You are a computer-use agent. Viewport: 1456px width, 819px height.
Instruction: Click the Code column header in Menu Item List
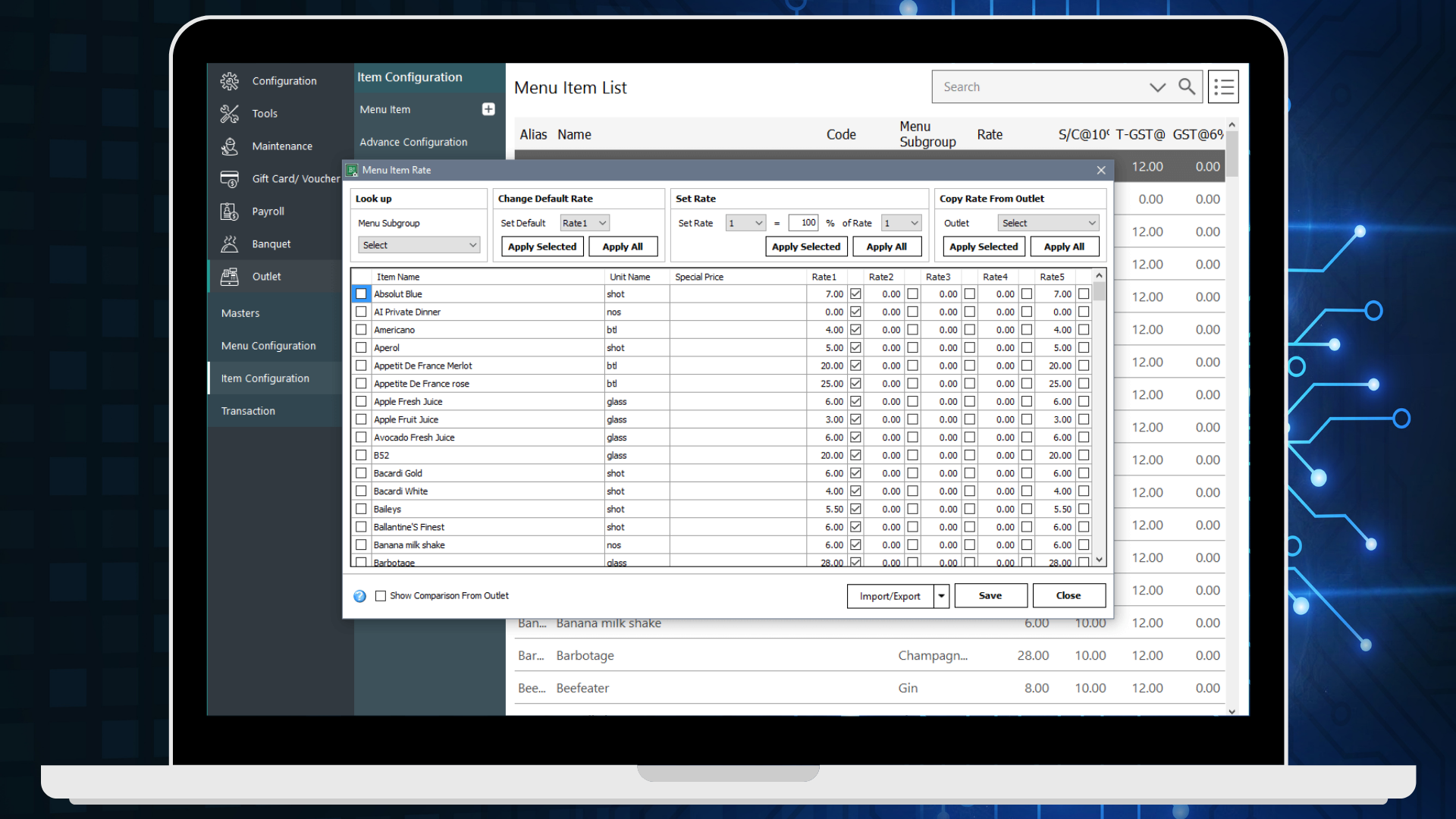pyautogui.click(x=841, y=134)
